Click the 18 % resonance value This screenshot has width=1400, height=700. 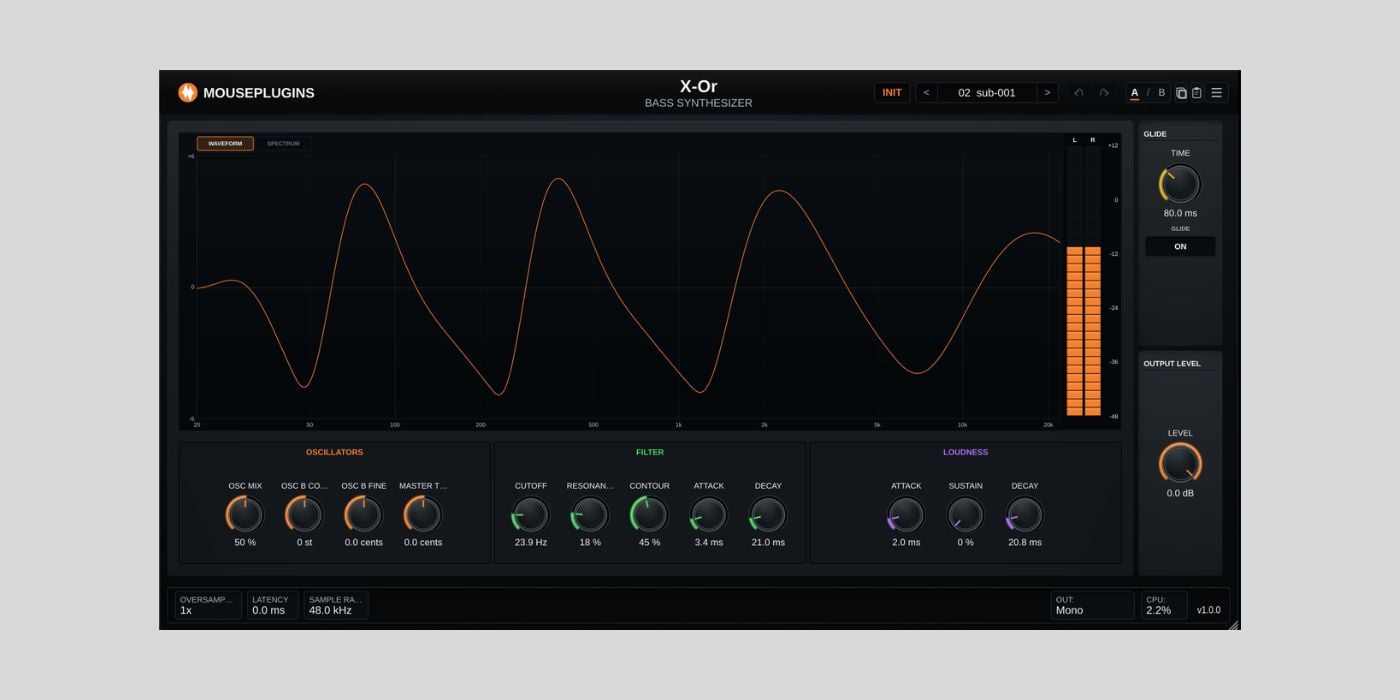tap(590, 543)
